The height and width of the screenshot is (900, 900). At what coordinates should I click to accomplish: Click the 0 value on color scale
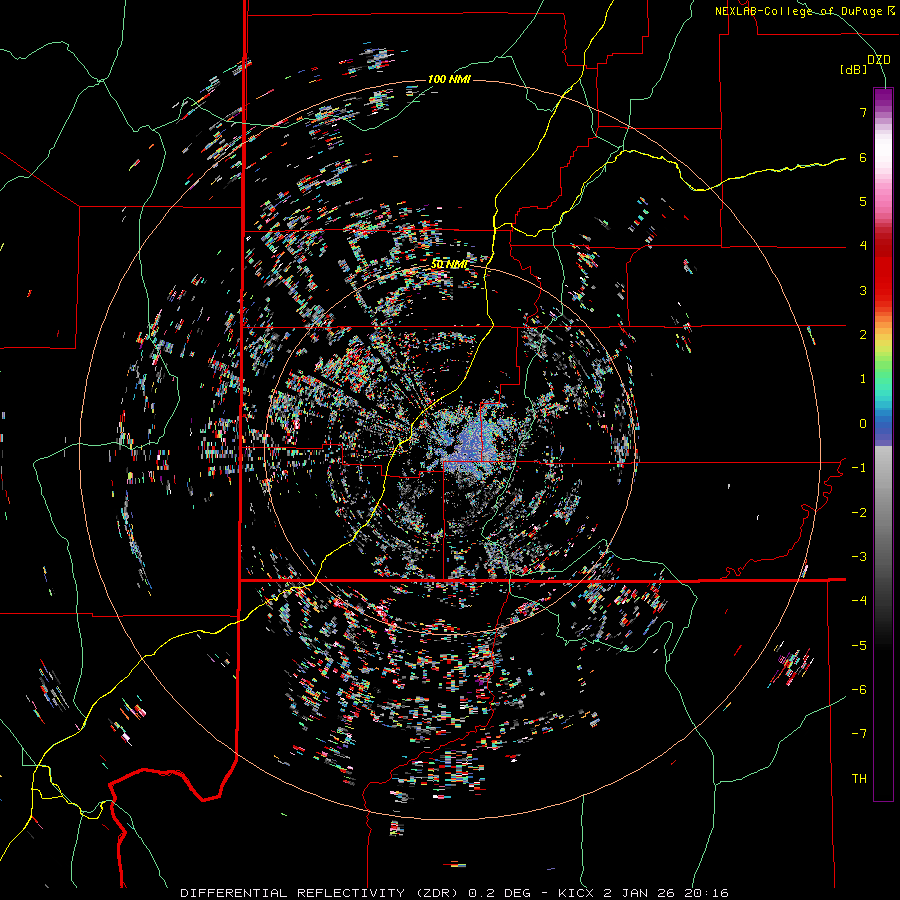point(863,424)
